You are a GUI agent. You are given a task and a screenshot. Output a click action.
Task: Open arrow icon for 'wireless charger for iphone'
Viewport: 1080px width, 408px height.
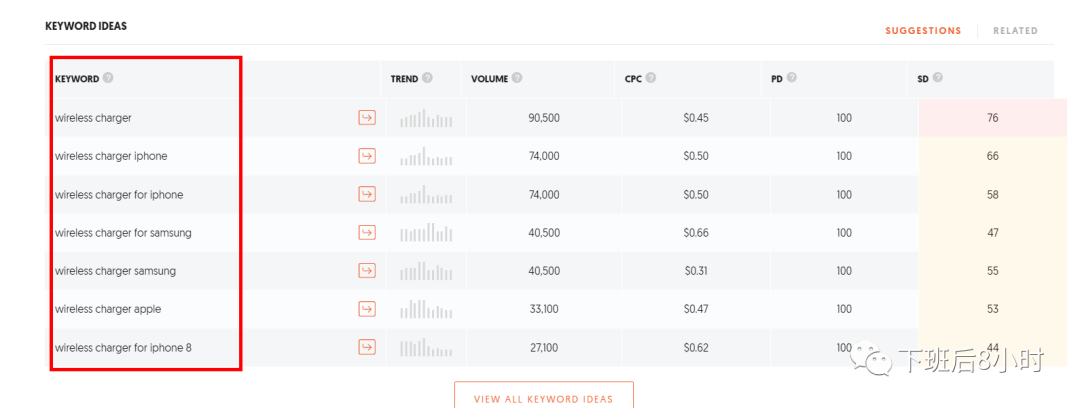pyautogui.click(x=367, y=194)
